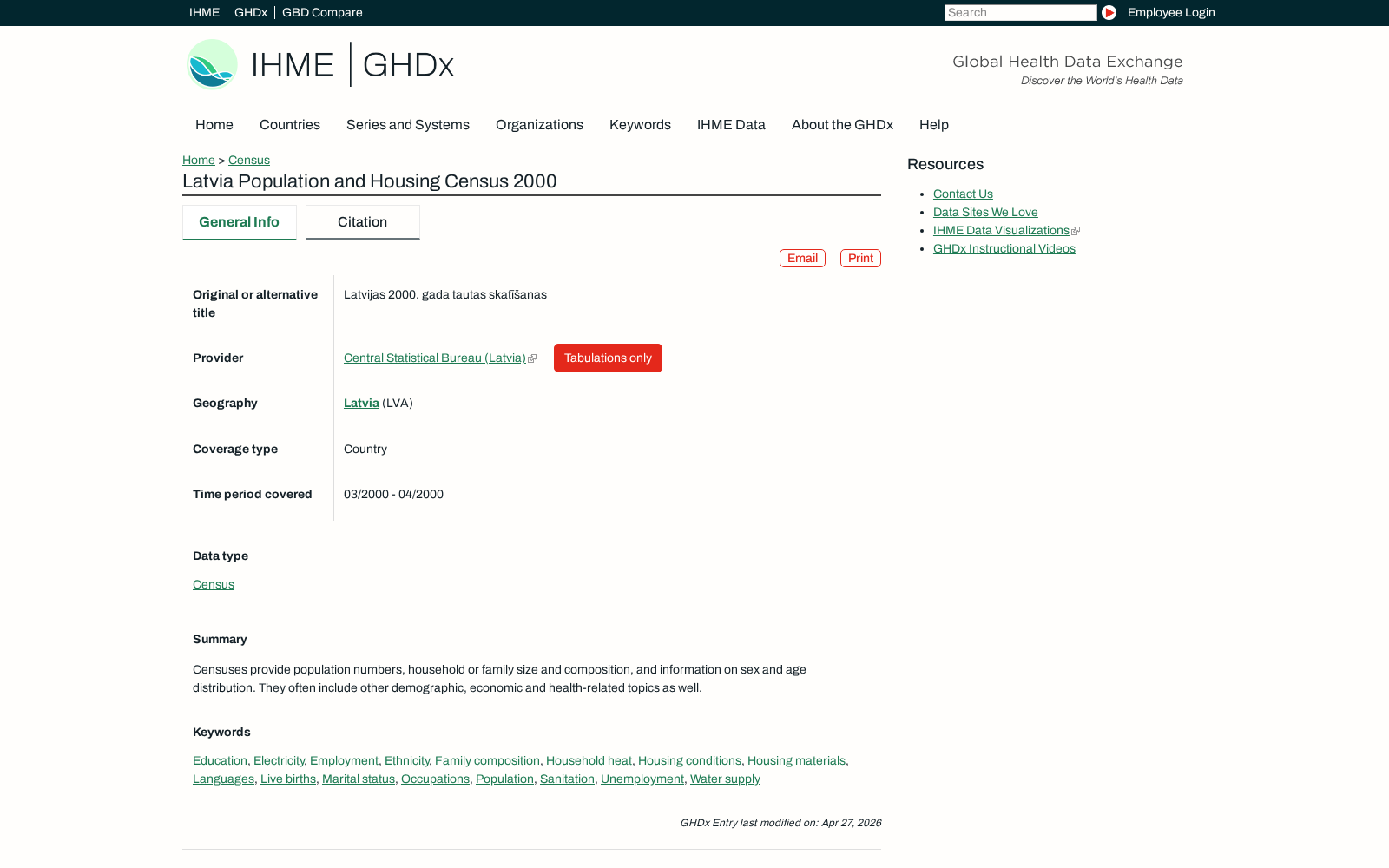The image size is (1389, 868).
Task: Open the Live births keyword link
Action: [288, 779]
